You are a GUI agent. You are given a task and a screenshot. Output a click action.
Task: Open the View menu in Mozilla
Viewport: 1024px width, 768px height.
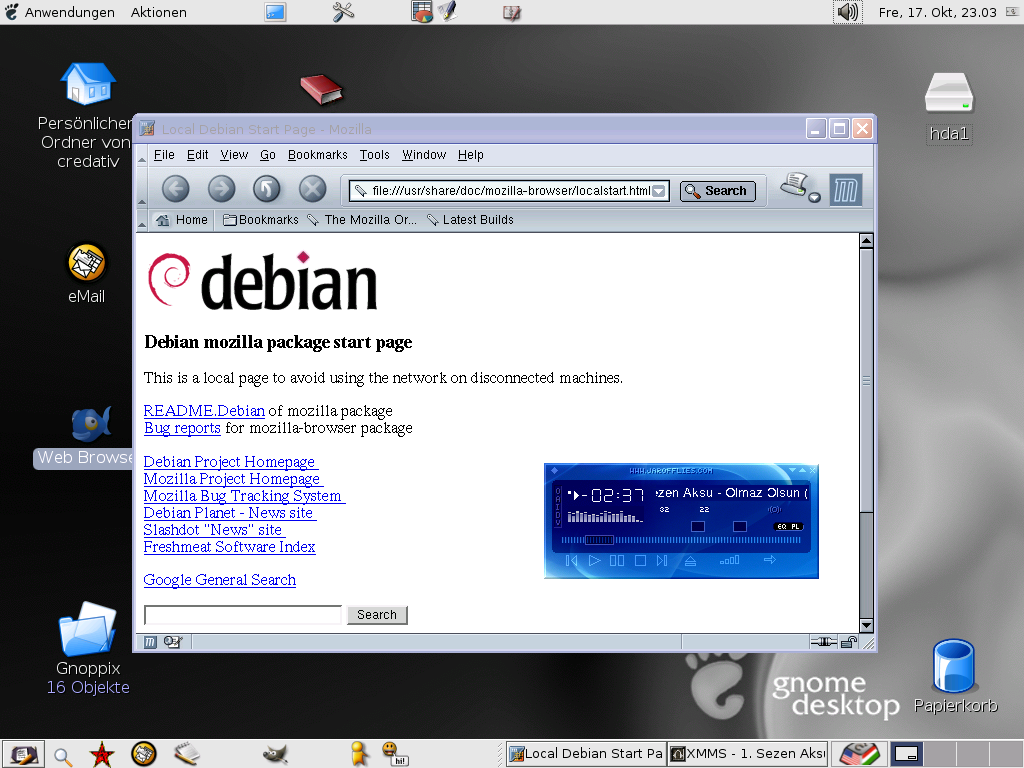click(x=234, y=155)
